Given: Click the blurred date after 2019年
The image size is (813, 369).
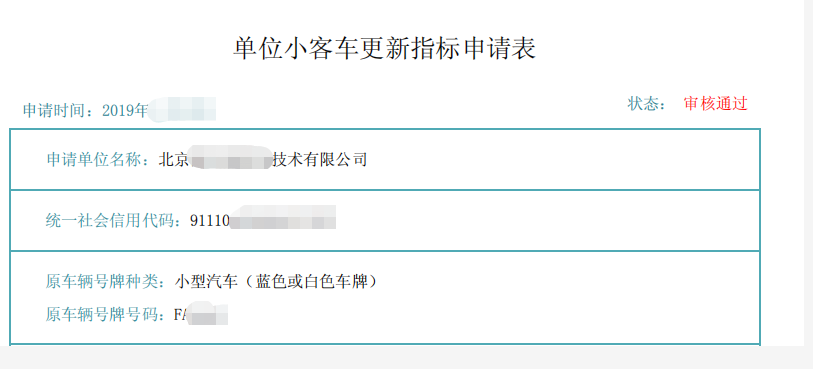Looking at the screenshot, I should 182,109.
